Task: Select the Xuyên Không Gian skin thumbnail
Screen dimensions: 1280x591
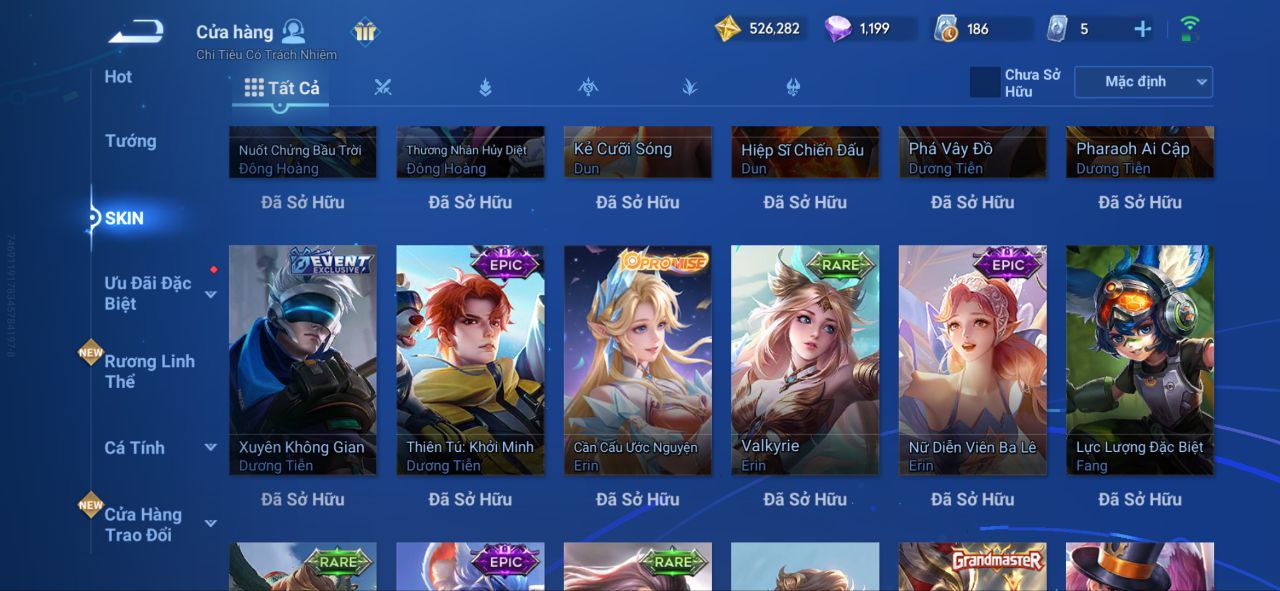Action: [x=303, y=360]
